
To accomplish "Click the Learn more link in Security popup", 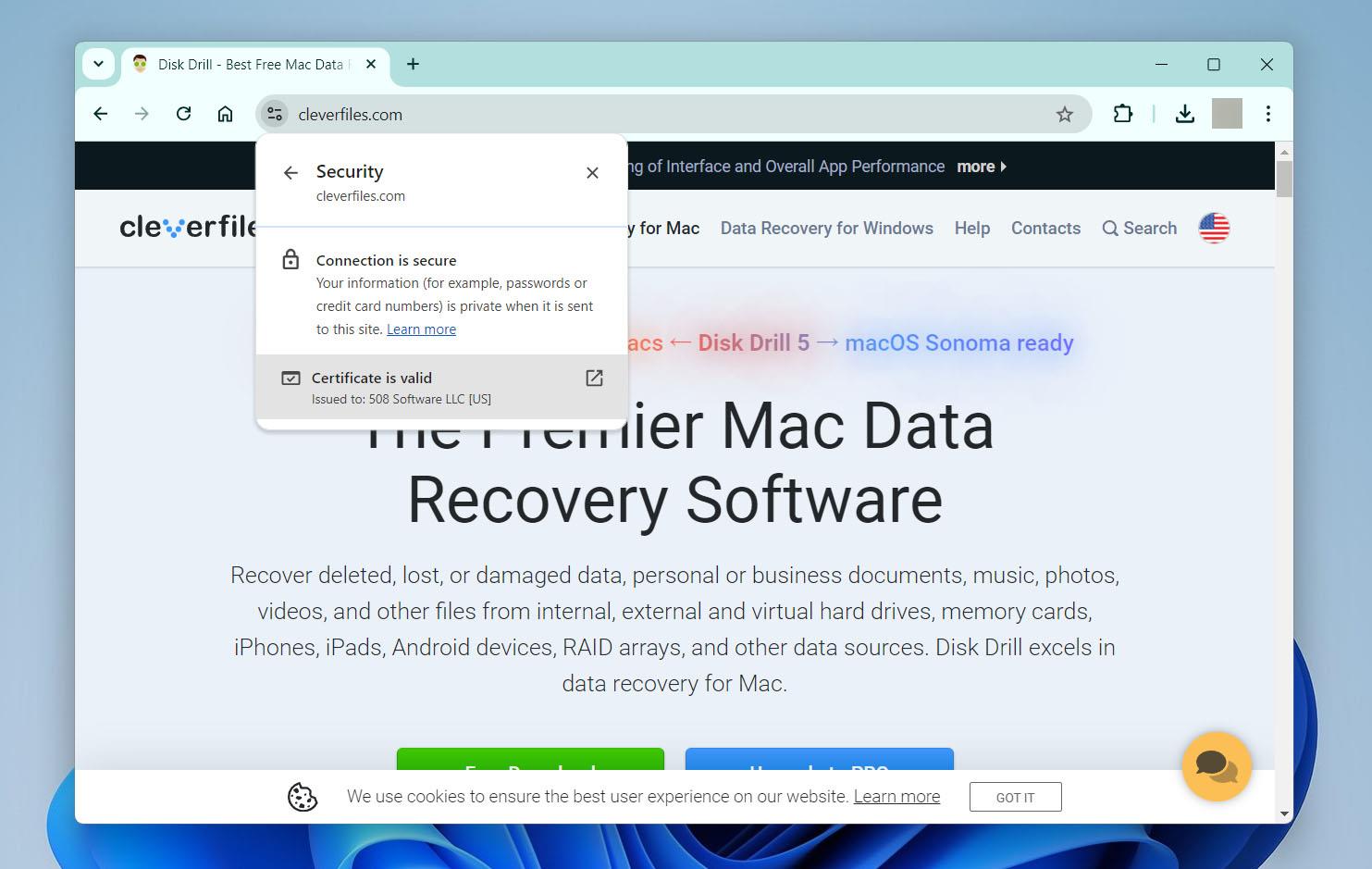I will tap(421, 329).
